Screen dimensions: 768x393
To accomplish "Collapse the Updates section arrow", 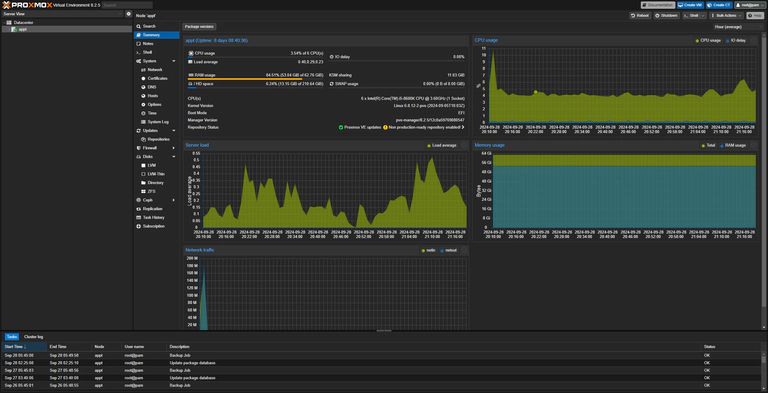I will (x=174, y=131).
